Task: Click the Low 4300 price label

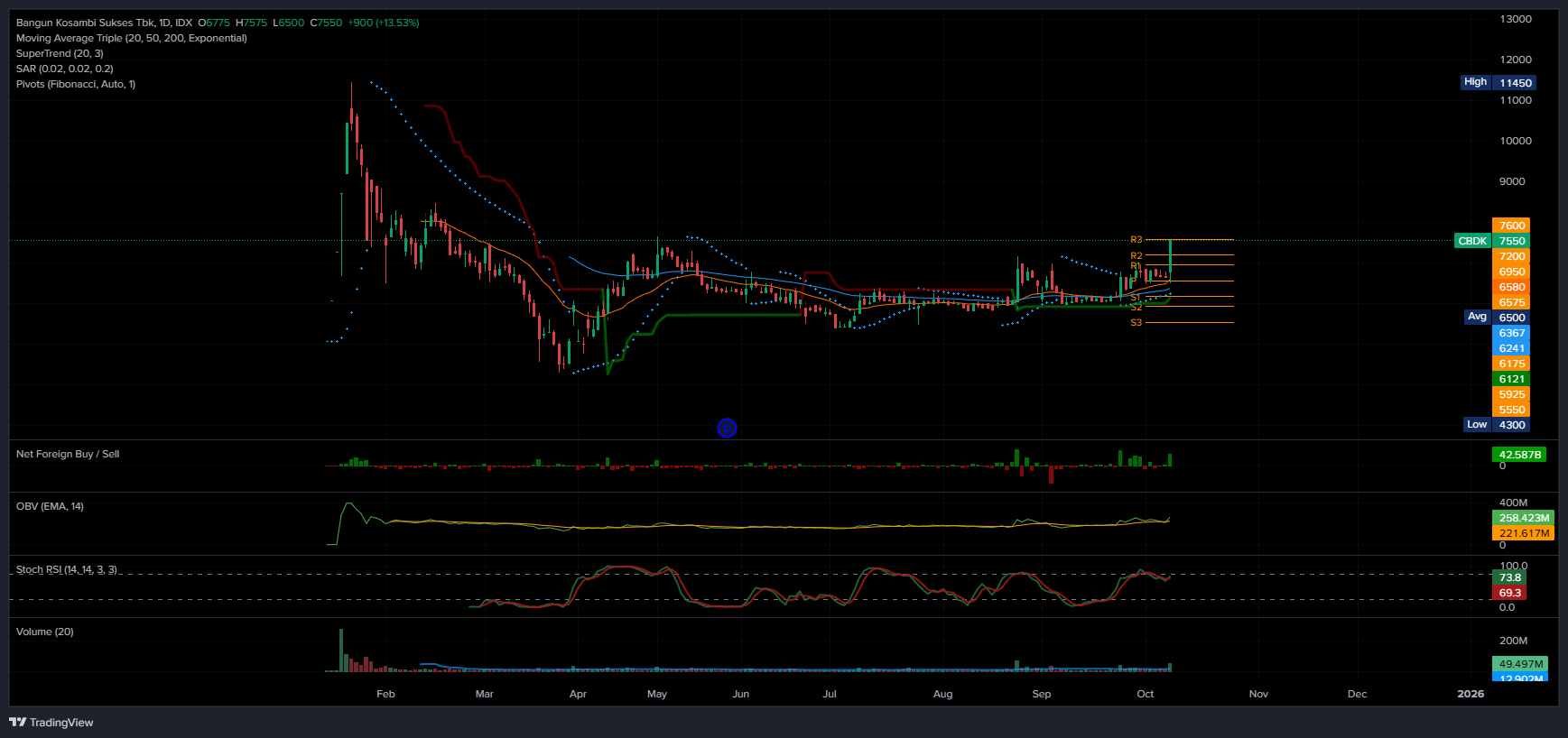Action: pos(1496,425)
